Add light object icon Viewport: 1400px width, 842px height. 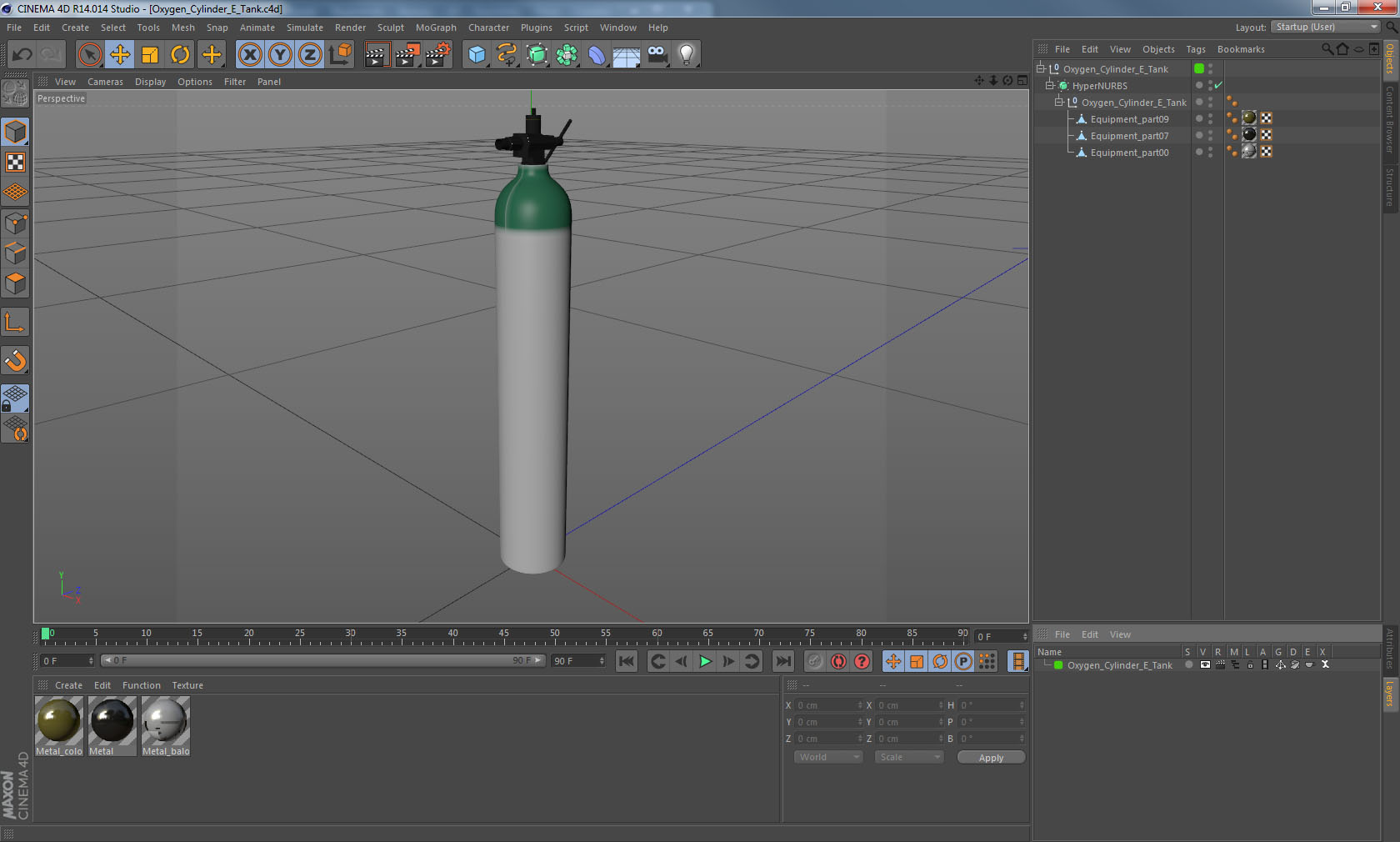(687, 55)
